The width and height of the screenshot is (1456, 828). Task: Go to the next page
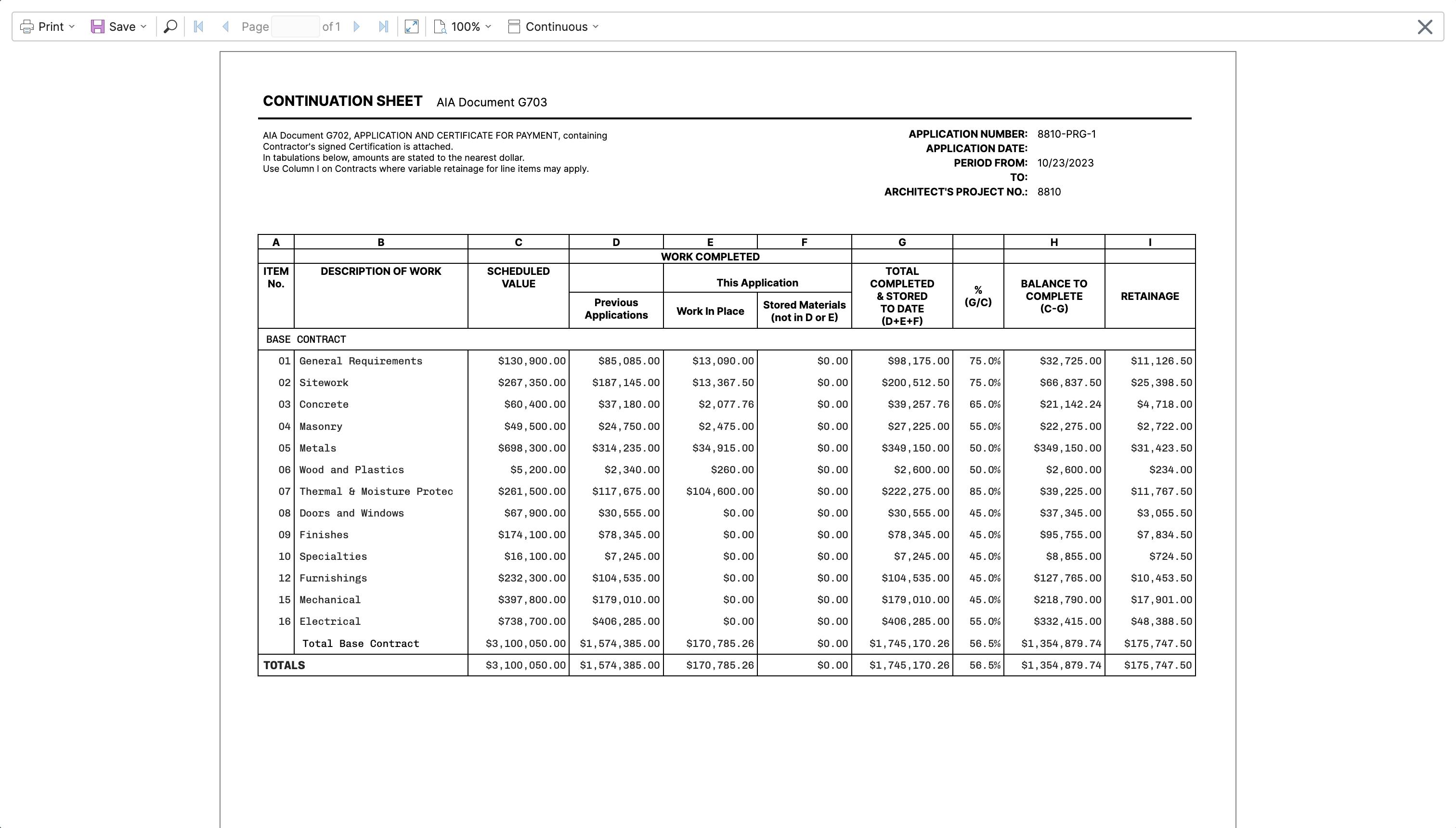357,27
